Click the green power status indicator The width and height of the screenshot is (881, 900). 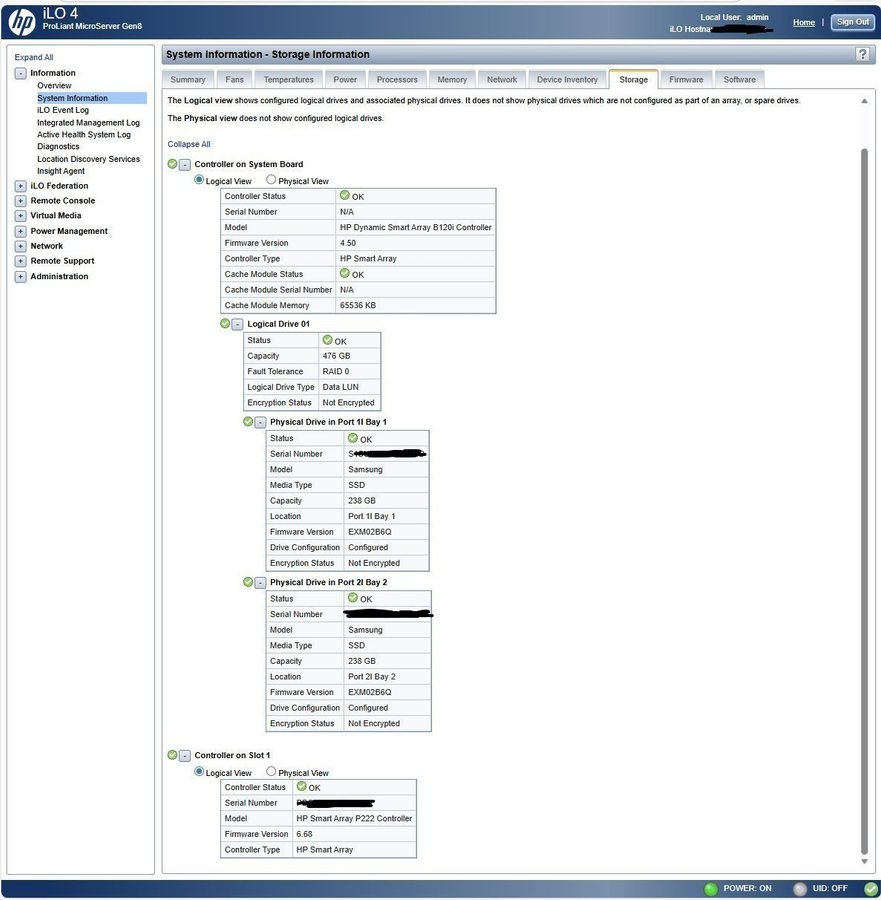711,889
